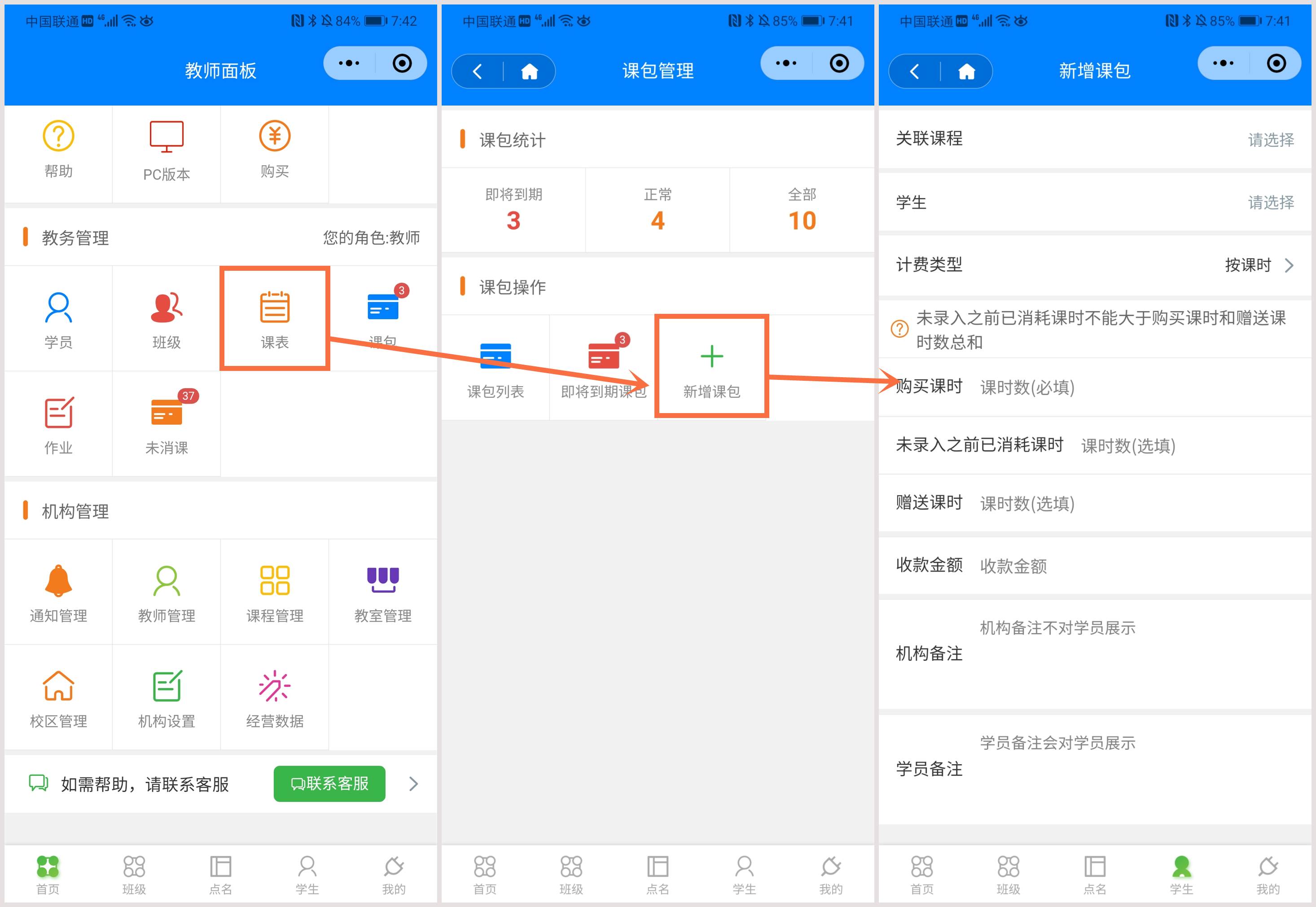Switch to 首页 tab in 教师面板

[48, 875]
